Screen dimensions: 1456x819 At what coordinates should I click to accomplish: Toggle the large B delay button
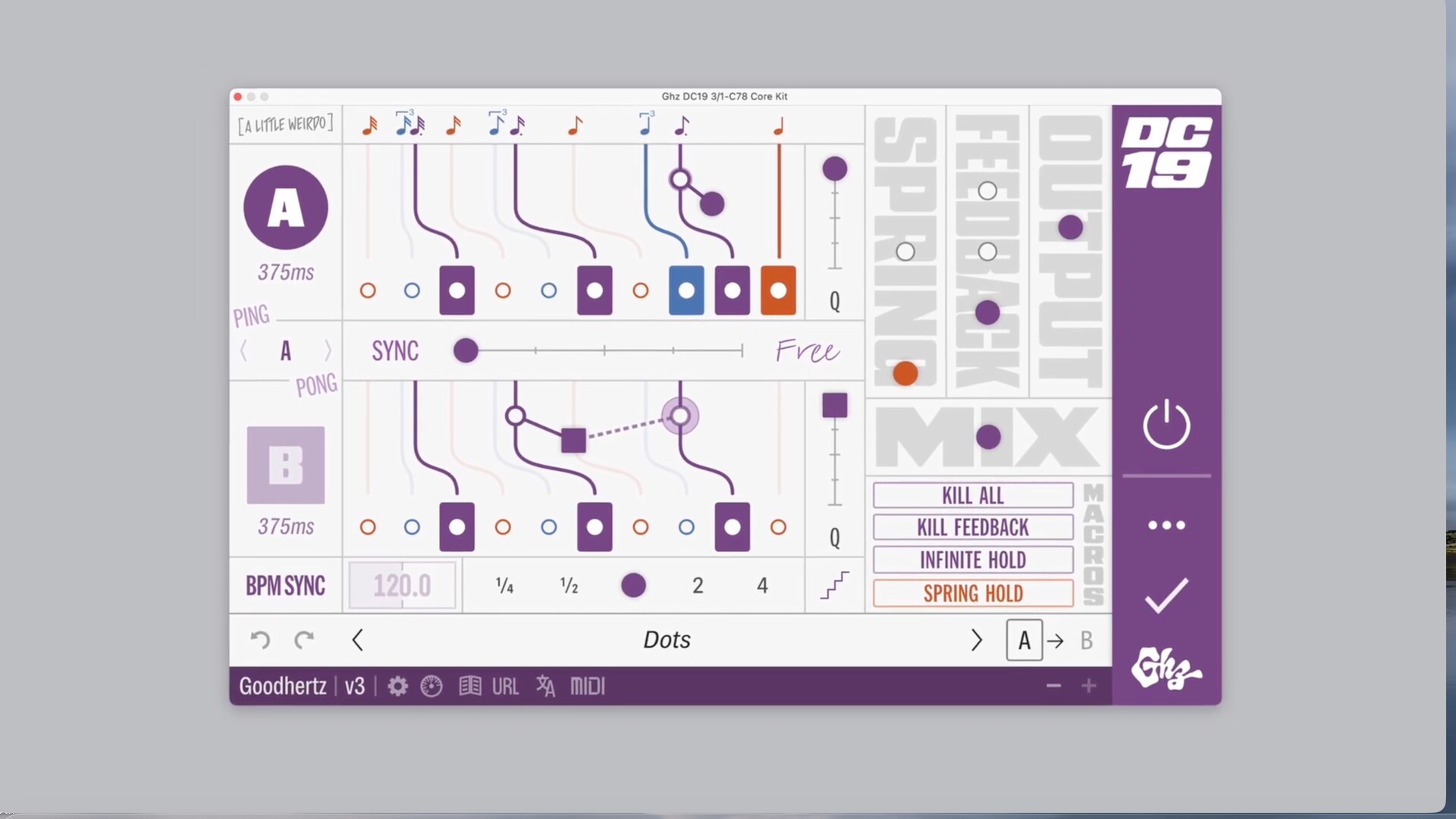point(286,465)
